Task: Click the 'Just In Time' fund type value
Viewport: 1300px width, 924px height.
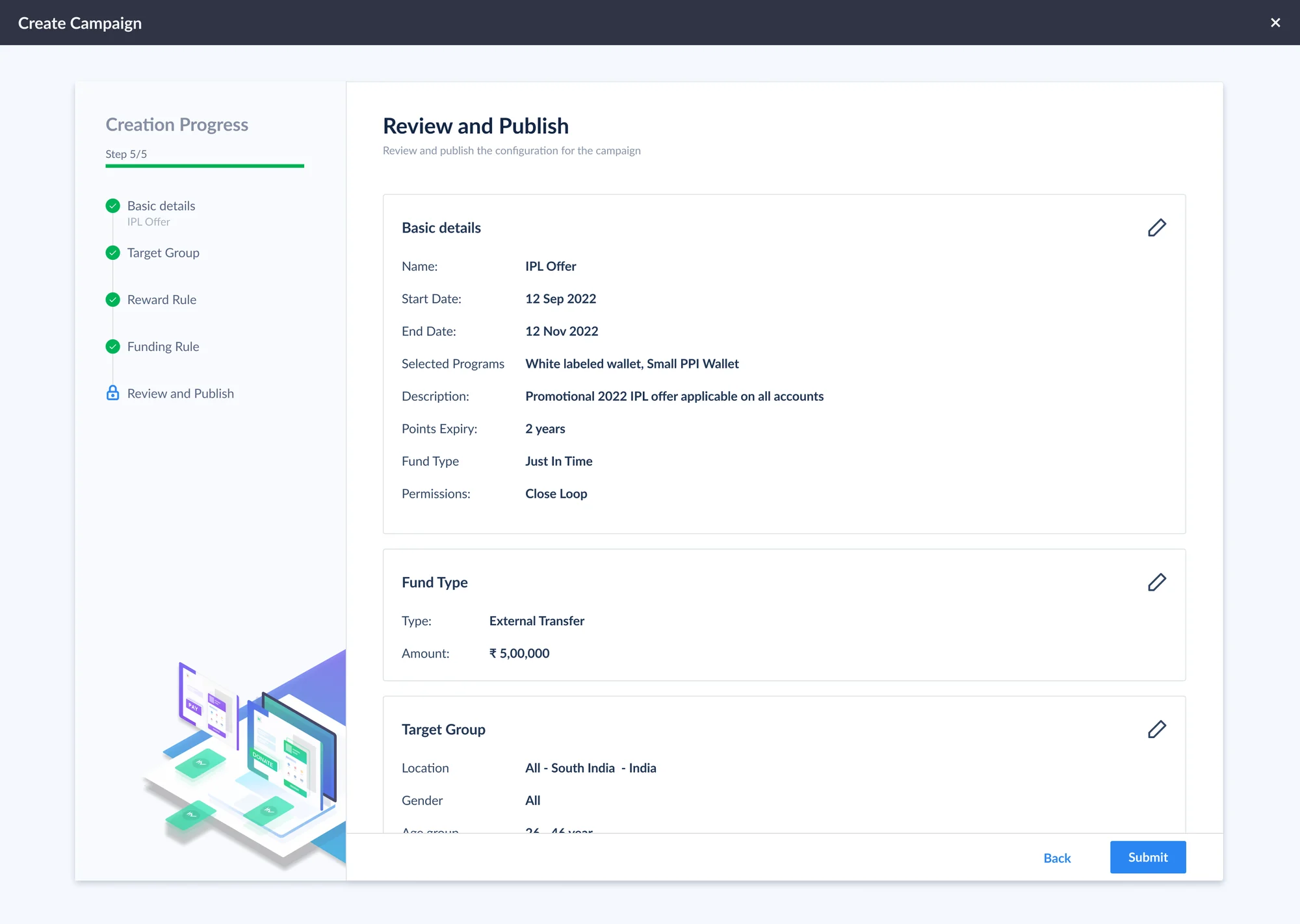Action: coord(559,461)
